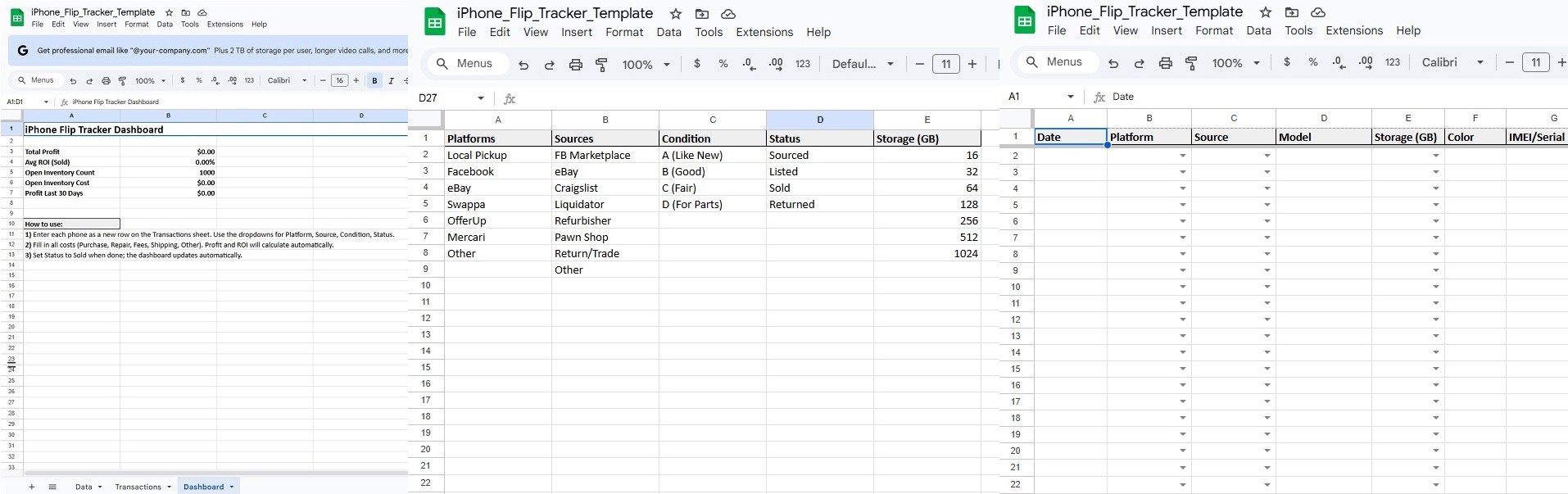Click number format 123 in Data sheet window (D27)

click(x=803, y=64)
